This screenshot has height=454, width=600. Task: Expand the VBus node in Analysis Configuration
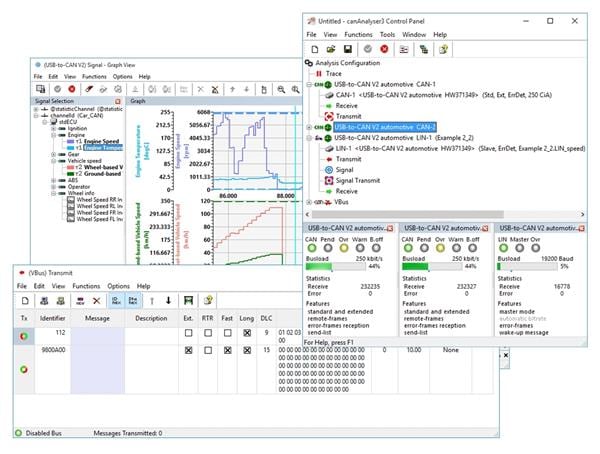[x=310, y=203]
